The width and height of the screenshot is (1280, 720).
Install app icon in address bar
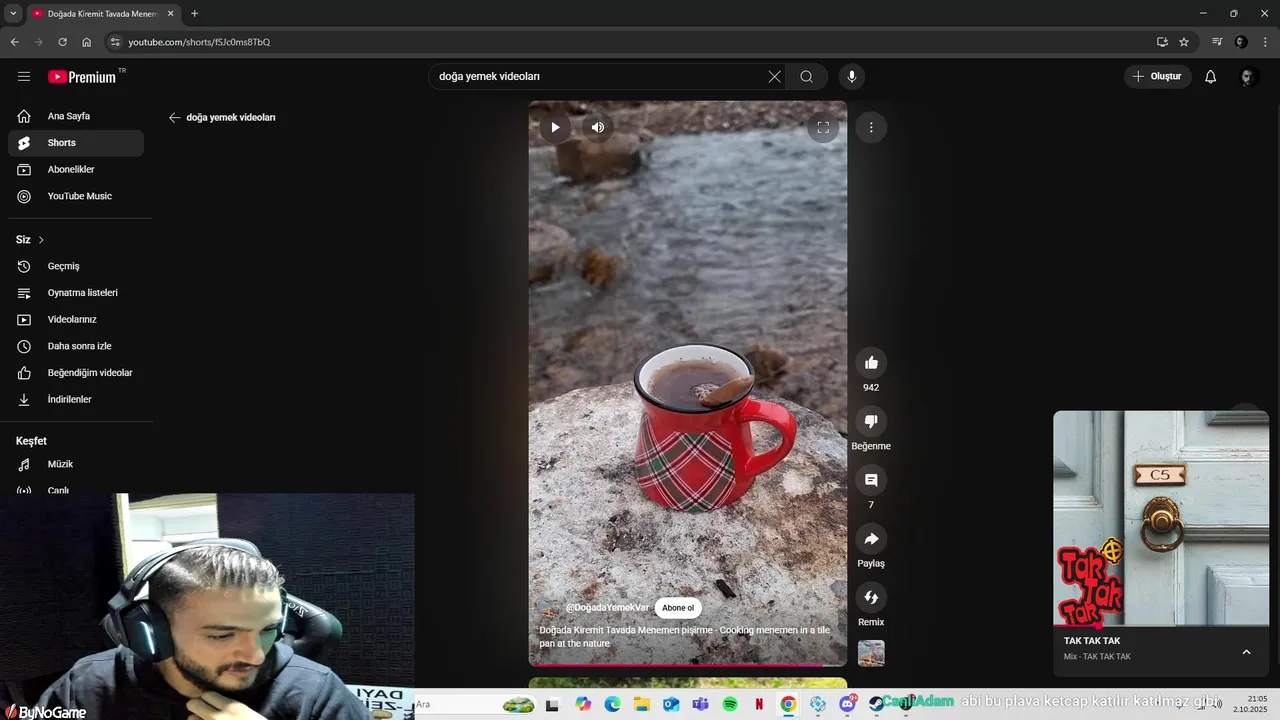pyautogui.click(x=1162, y=42)
